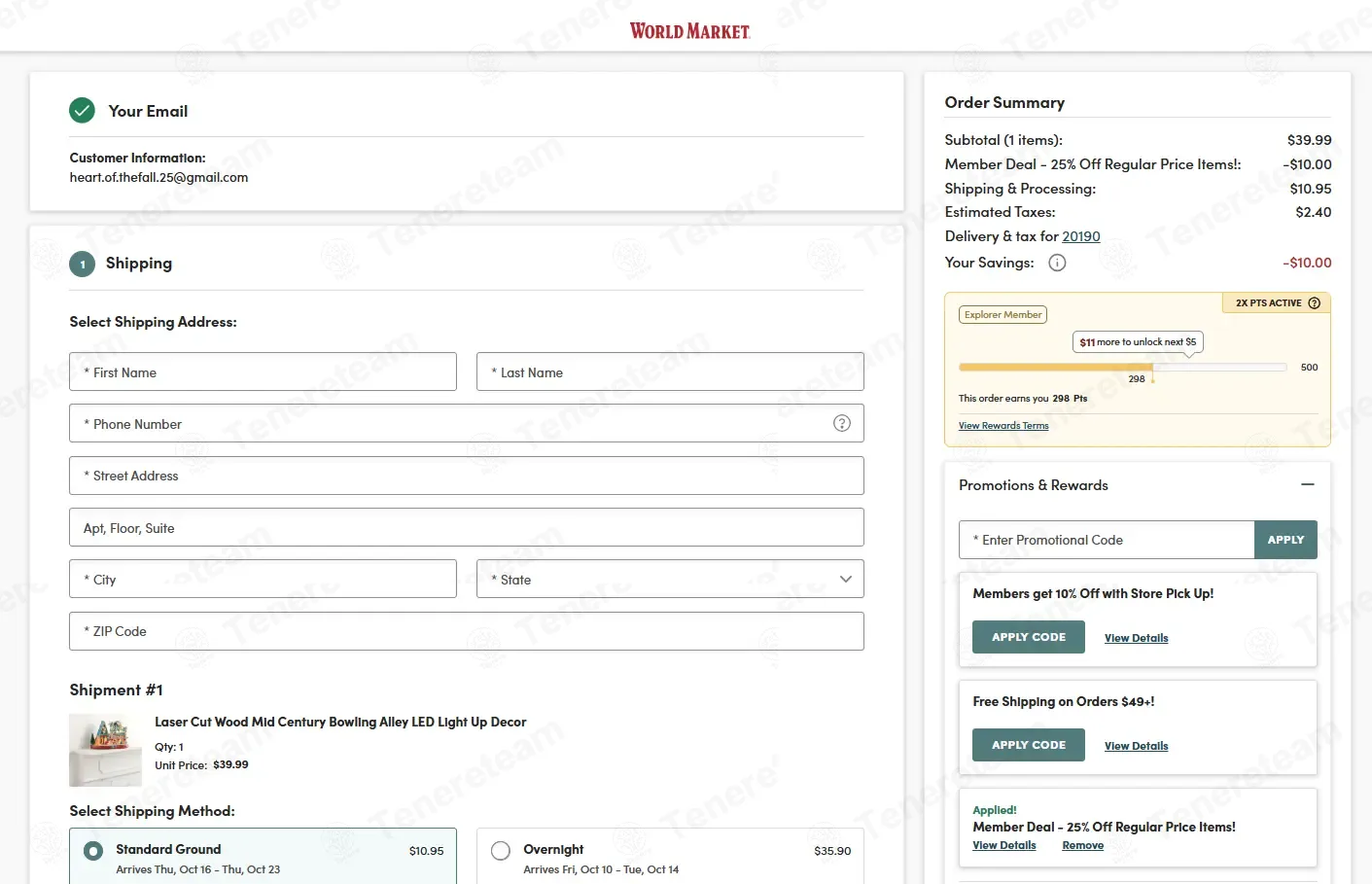The width and height of the screenshot is (1372, 884).
Task: Focus the Enter Promotional Code field
Action: 1107,540
